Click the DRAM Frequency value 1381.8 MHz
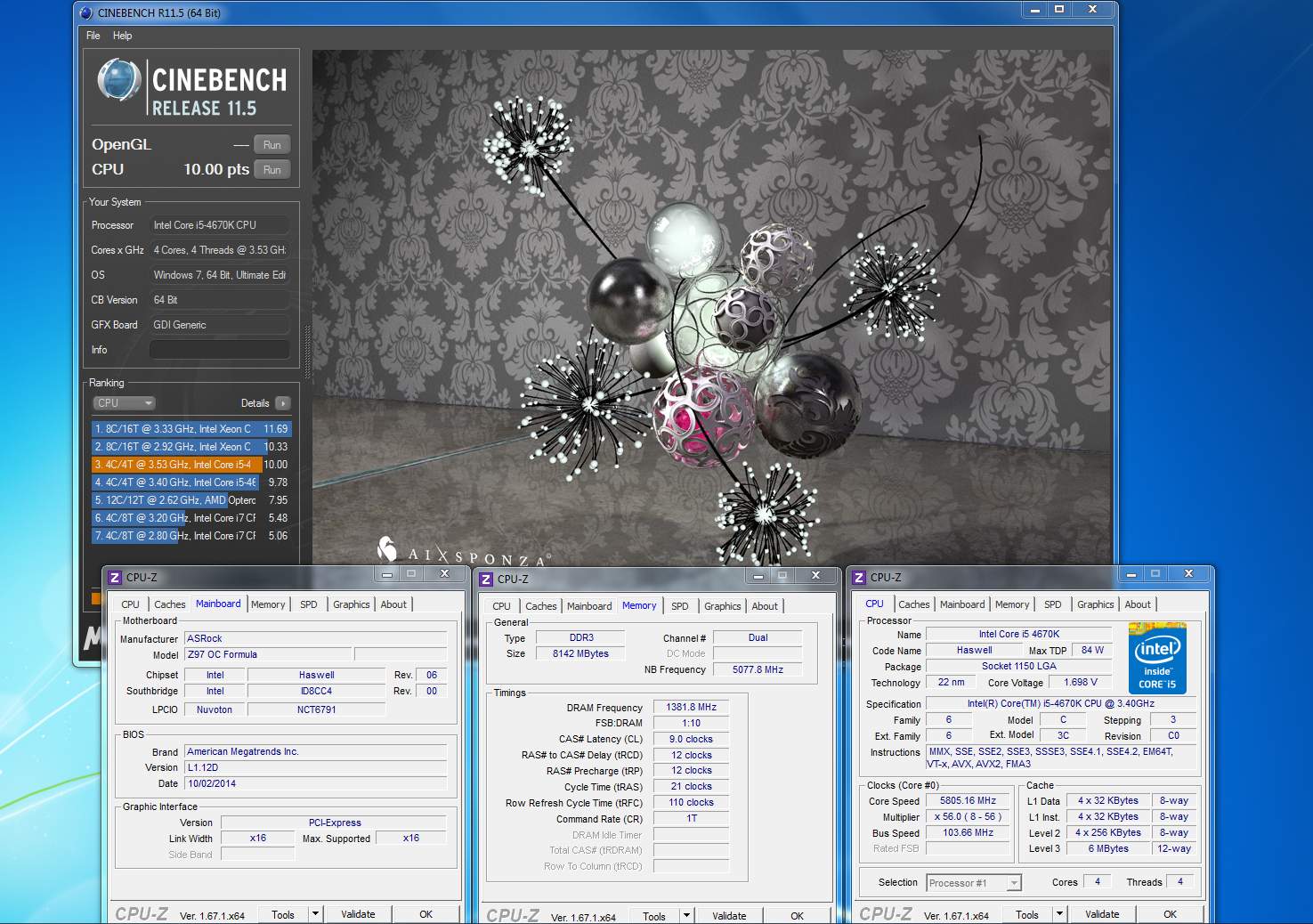This screenshot has width=1313, height=924. [691, 707]
